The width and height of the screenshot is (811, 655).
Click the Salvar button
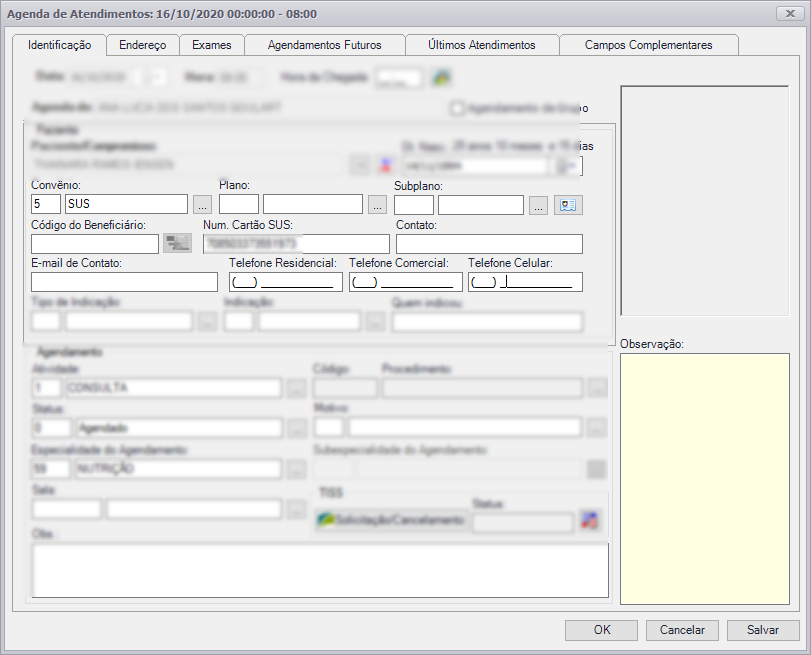point(763,630)
